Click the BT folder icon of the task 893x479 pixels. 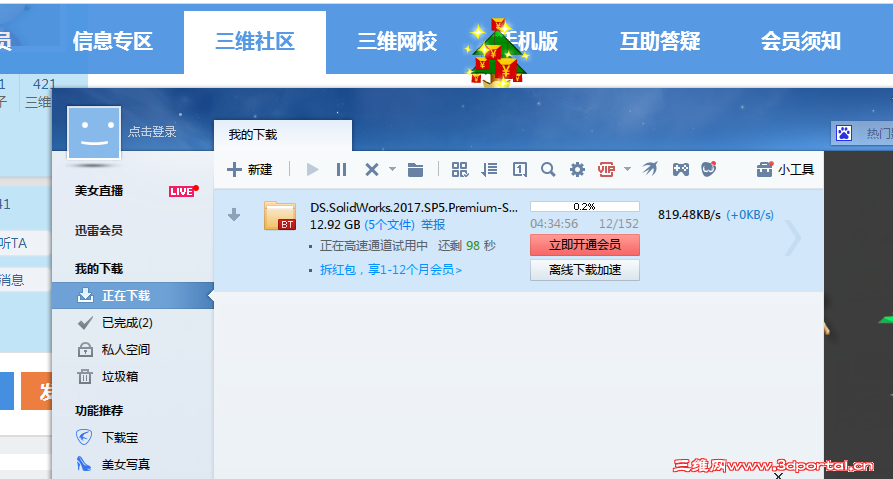(x=280, y=215)
